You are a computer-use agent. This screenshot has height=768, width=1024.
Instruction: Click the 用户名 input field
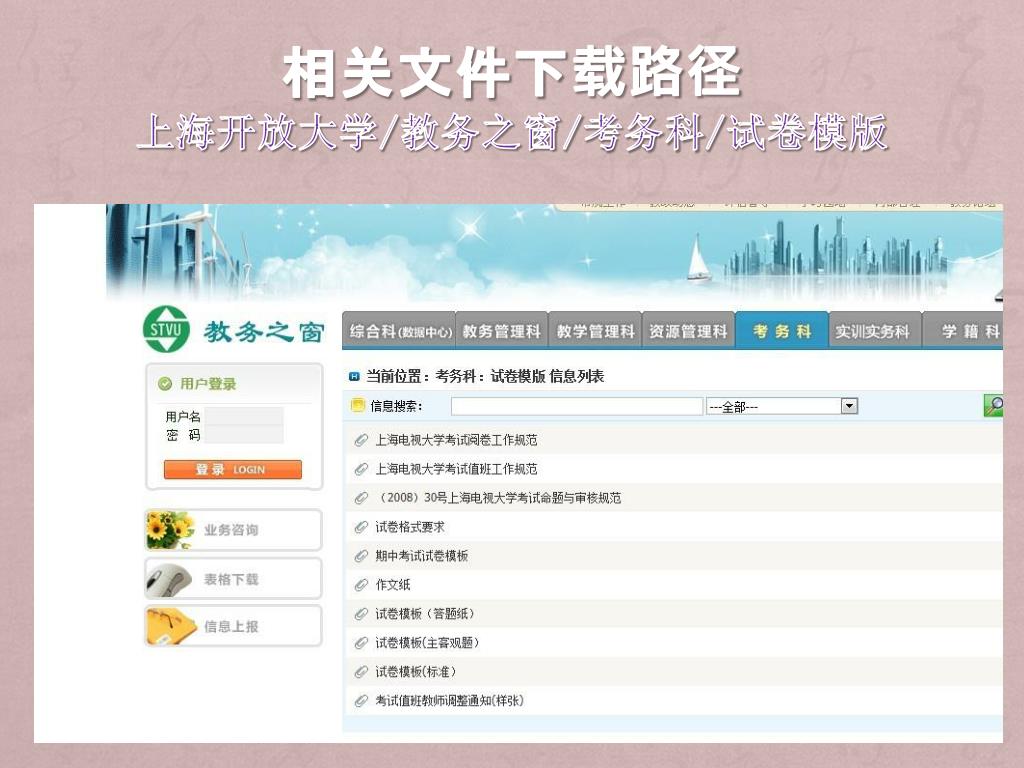coord(244,417)
